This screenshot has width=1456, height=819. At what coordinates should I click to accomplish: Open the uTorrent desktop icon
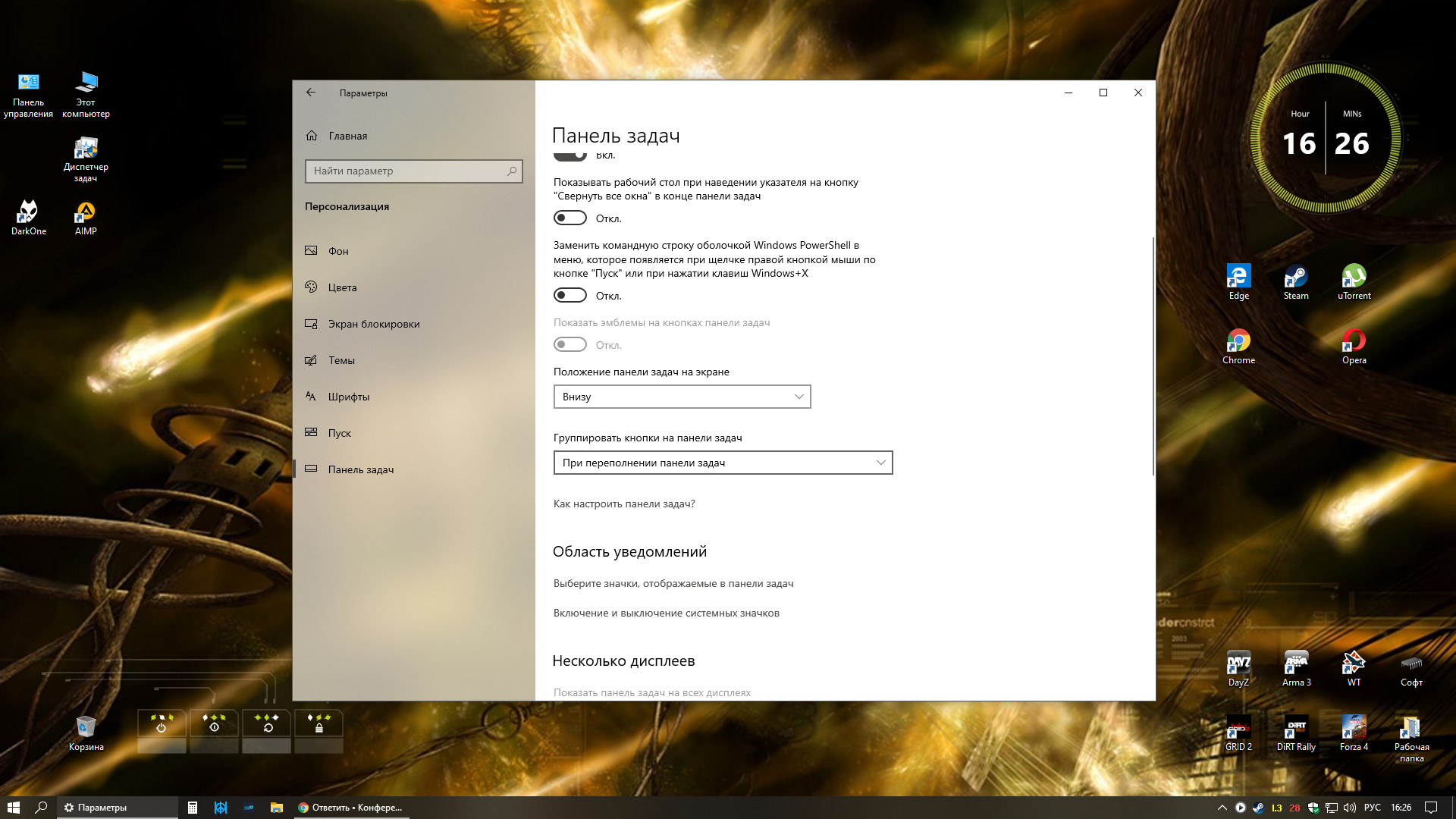point(1354,278)
